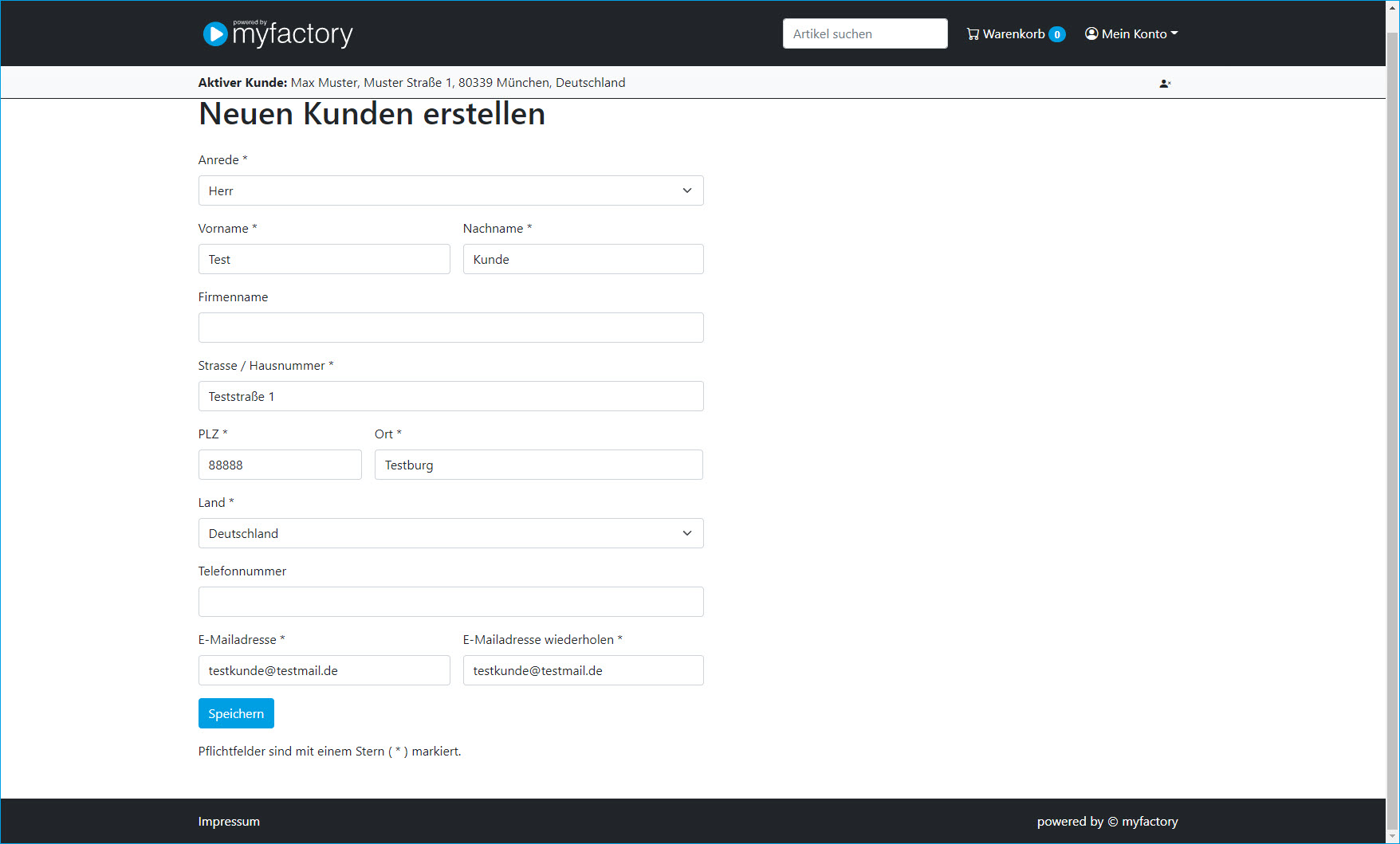1400x844 pixels.
Task: Click the myfactory logo
Action: (277, 33)
